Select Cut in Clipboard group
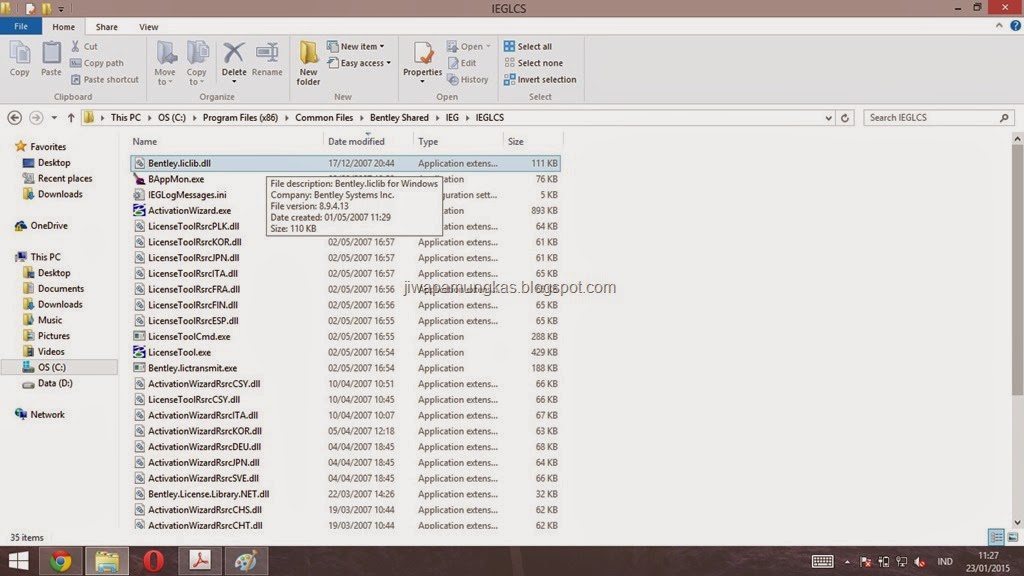The height and width of the screenshot is (576, 1024). point(84,46)
